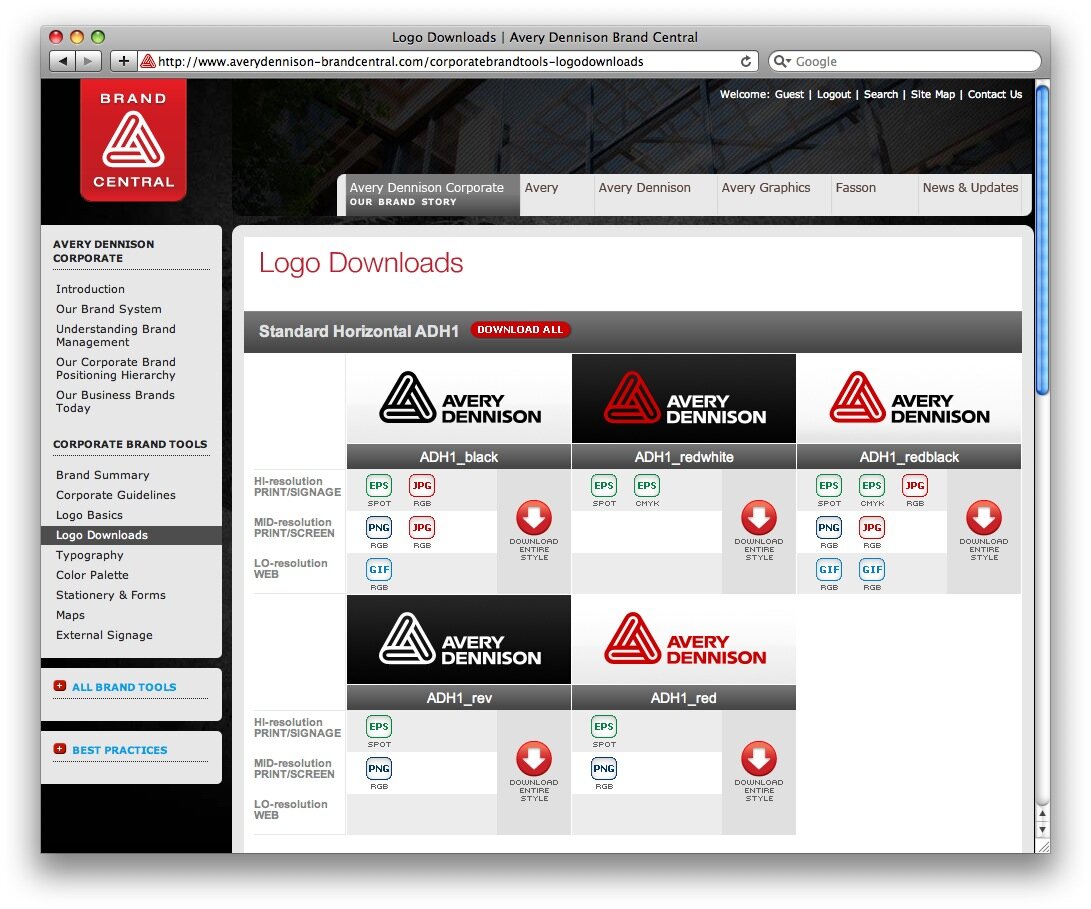Add bookmark with plus button
The image size is (1091, 909).
coord(123,61)
